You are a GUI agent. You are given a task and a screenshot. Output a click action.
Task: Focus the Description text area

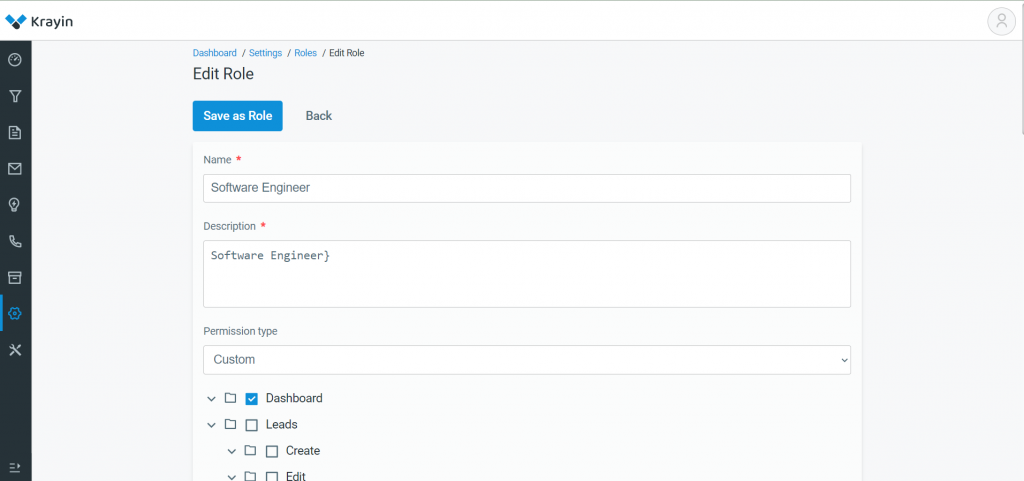pos(527,274)
